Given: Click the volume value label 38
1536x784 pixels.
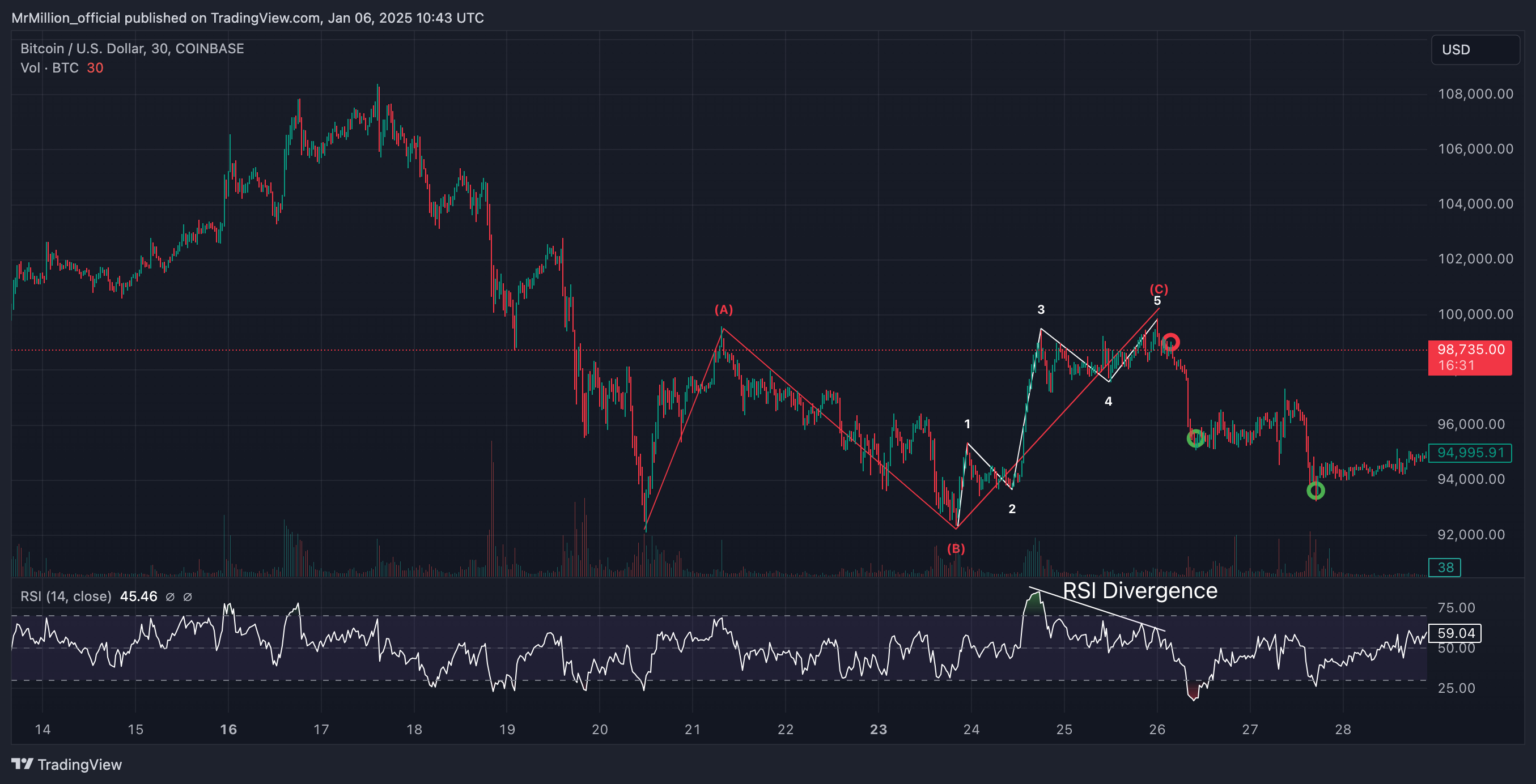Looking at the screenshot, I should (x=1445, y=567).
